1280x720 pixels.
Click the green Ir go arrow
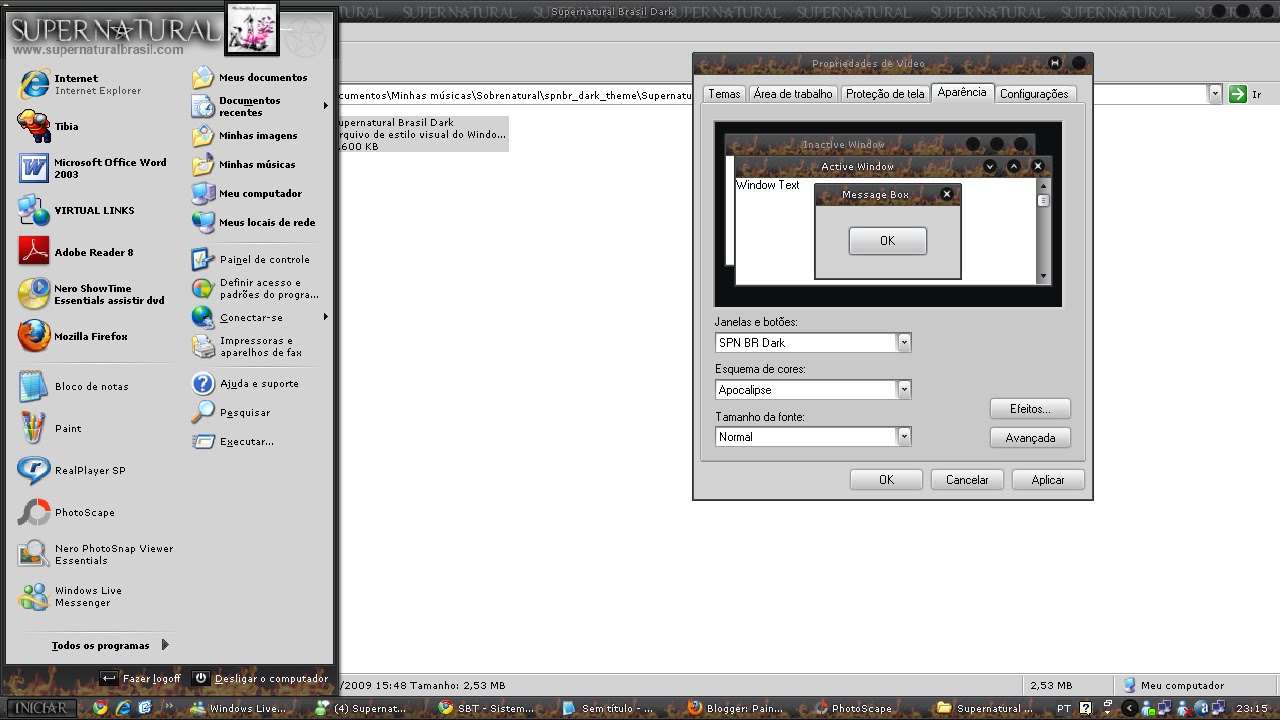(x=1238, y=94)
